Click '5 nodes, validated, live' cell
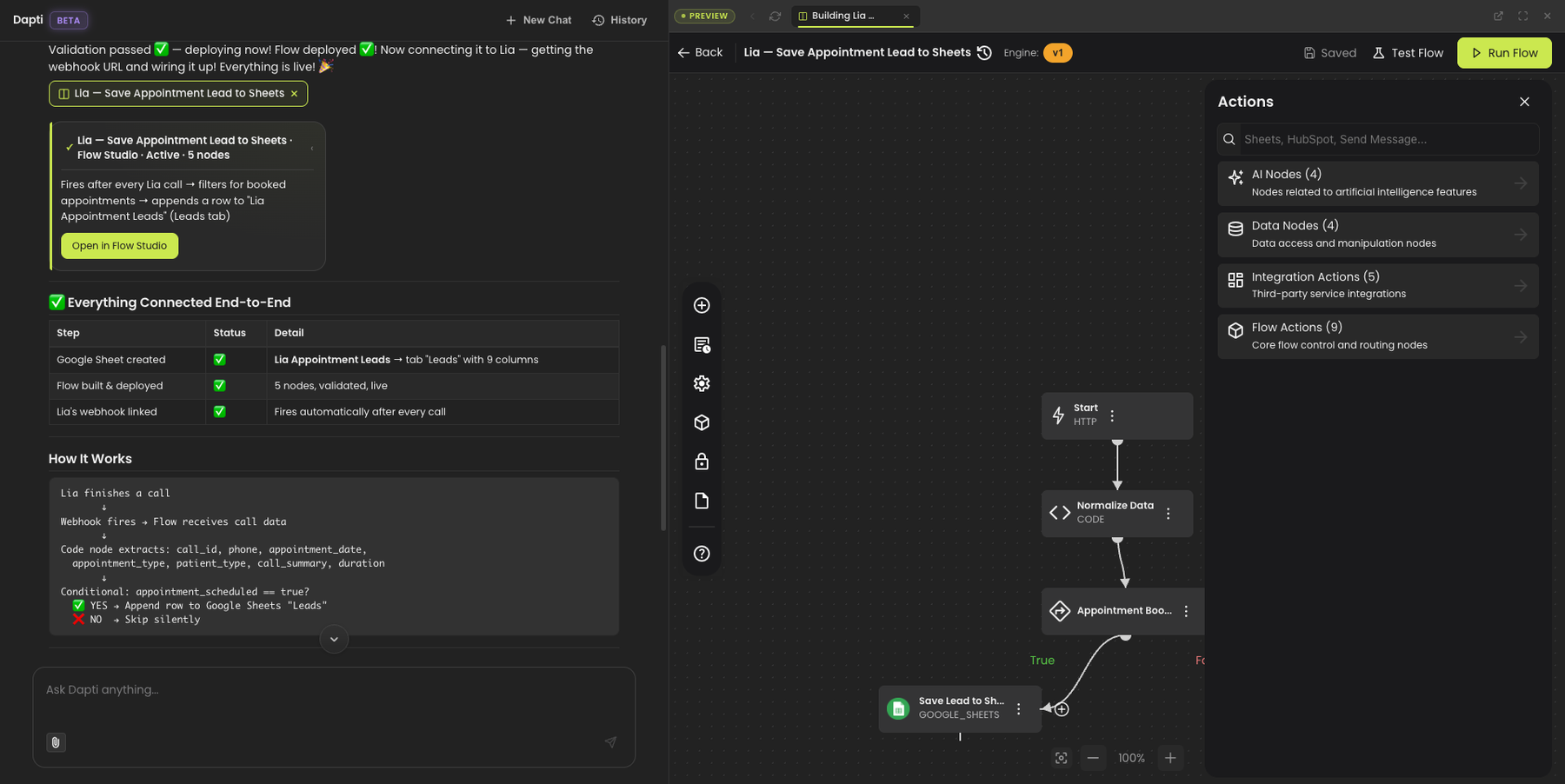1565x784 pixels. (443, 386)
